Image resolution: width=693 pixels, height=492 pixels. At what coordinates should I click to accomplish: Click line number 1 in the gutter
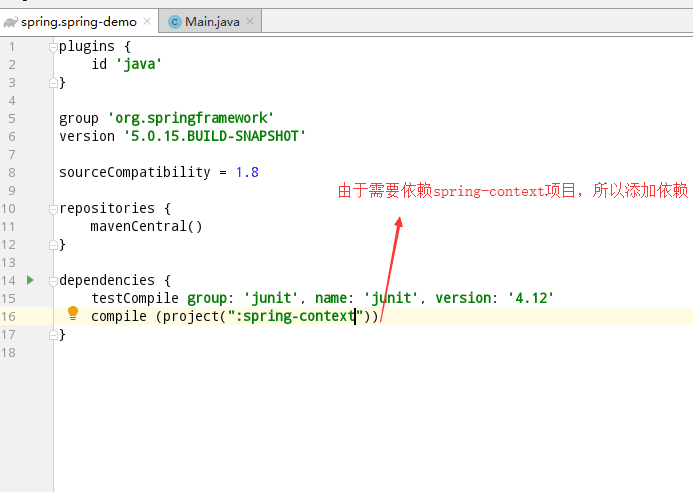[12, 46]
